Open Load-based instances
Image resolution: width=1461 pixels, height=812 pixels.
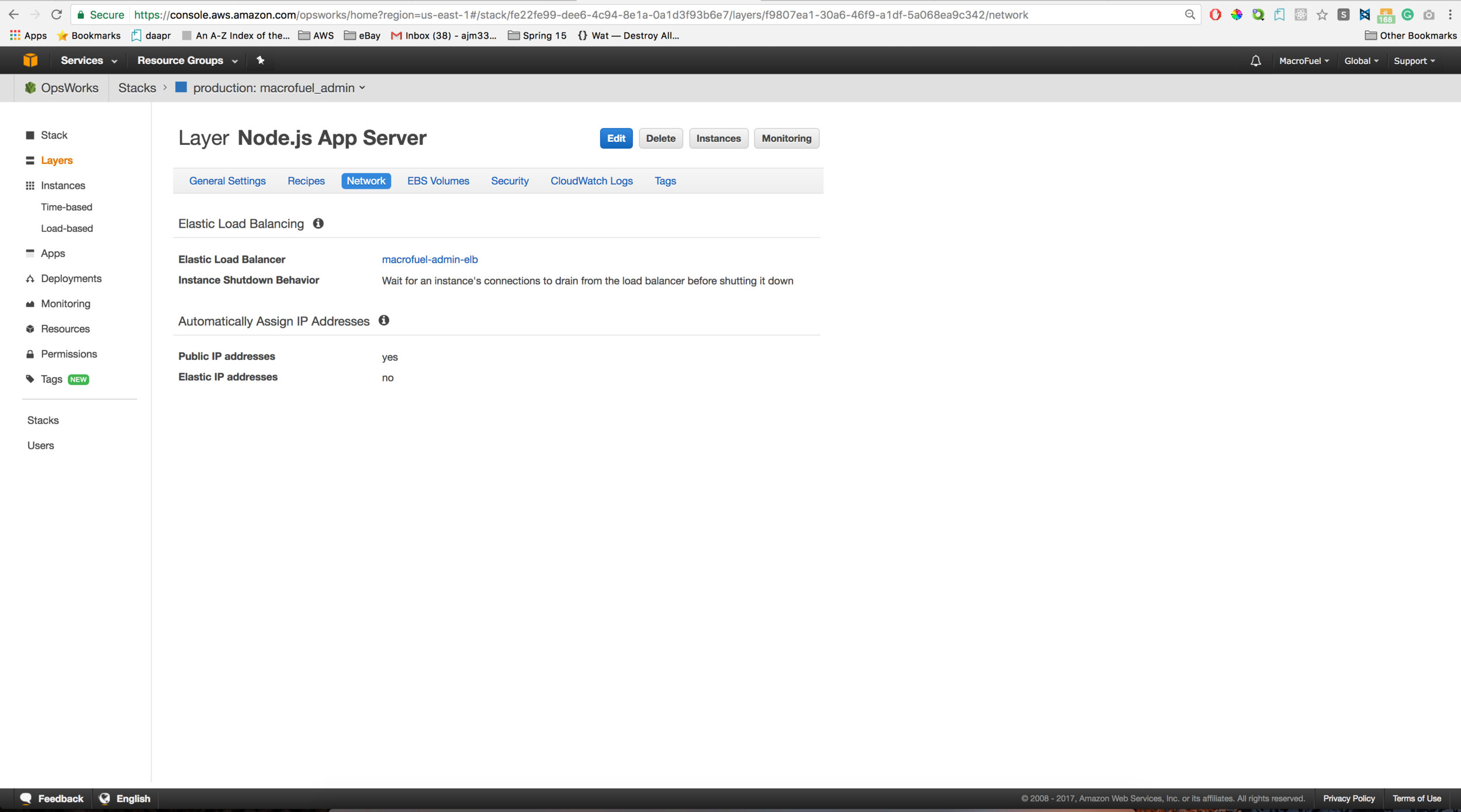tap(67, 228)
